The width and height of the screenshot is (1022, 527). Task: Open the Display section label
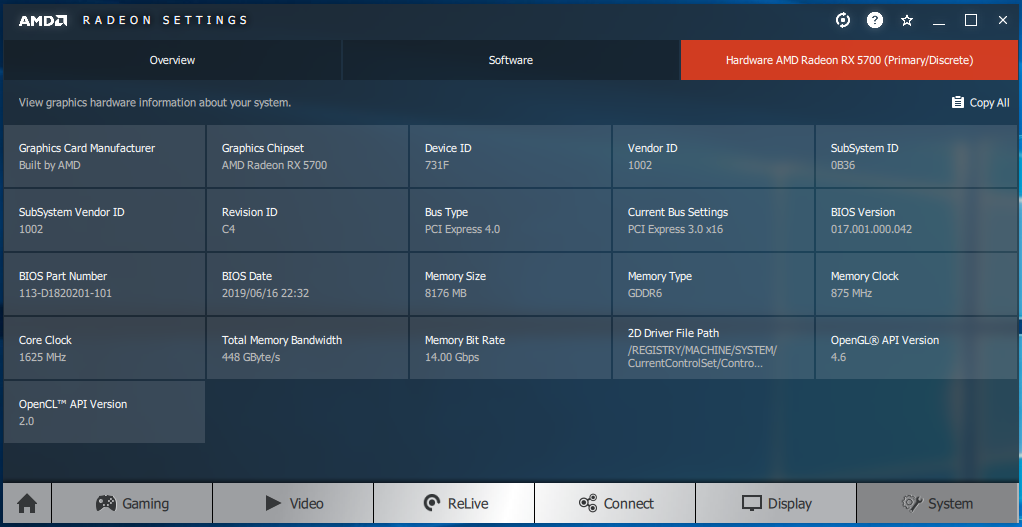789,504
